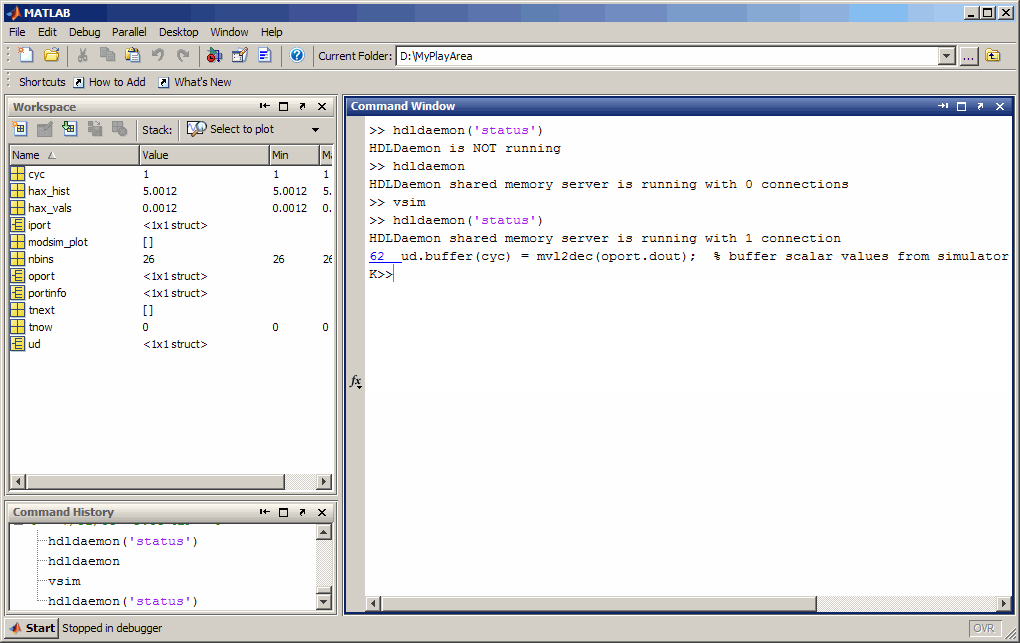Viewport: 1020px width, 643px height.
Task: Click the Command Window horizontal scrollbar
Action: [598, 604]
